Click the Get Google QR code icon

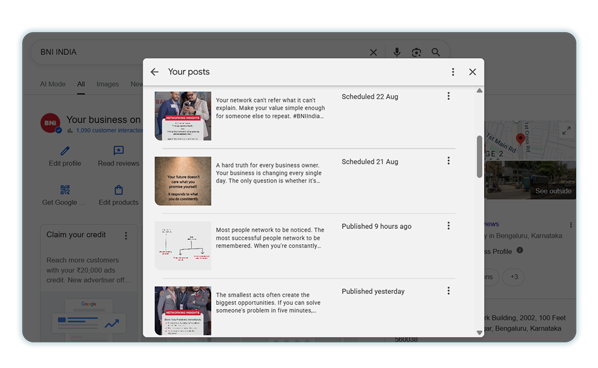tap(65, 190)
